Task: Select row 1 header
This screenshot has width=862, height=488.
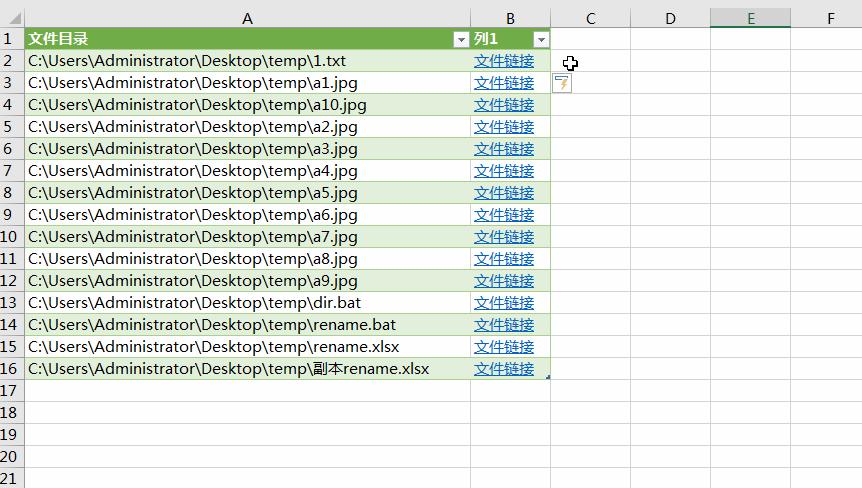Action: pyautogui.click(x=12, y=39)
